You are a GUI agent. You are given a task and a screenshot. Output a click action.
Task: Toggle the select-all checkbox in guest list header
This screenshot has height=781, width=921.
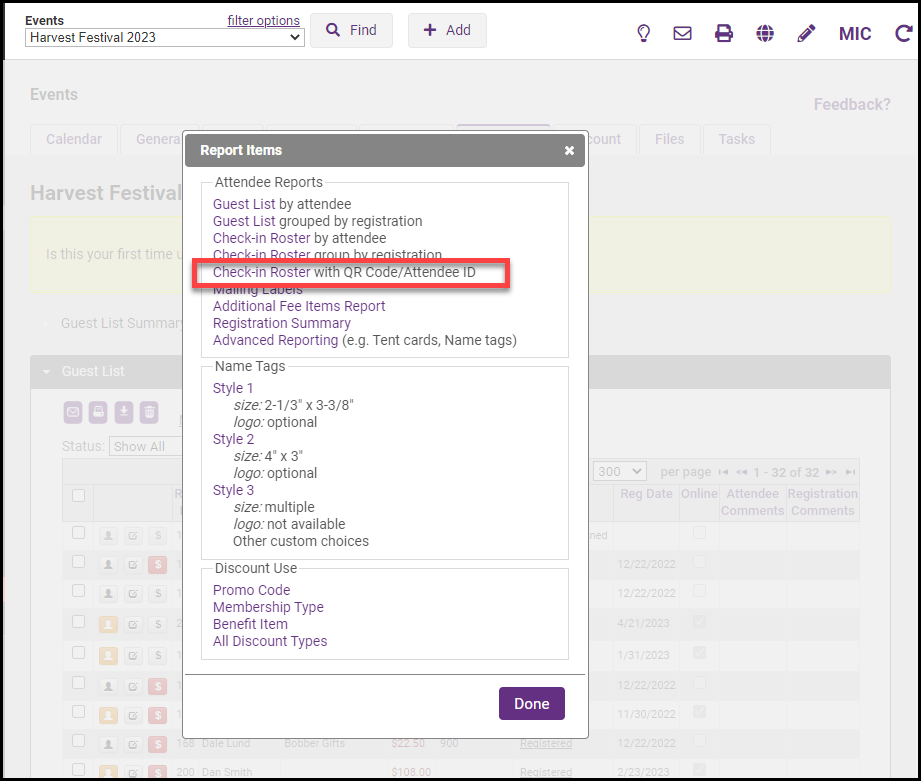[79, 495]
